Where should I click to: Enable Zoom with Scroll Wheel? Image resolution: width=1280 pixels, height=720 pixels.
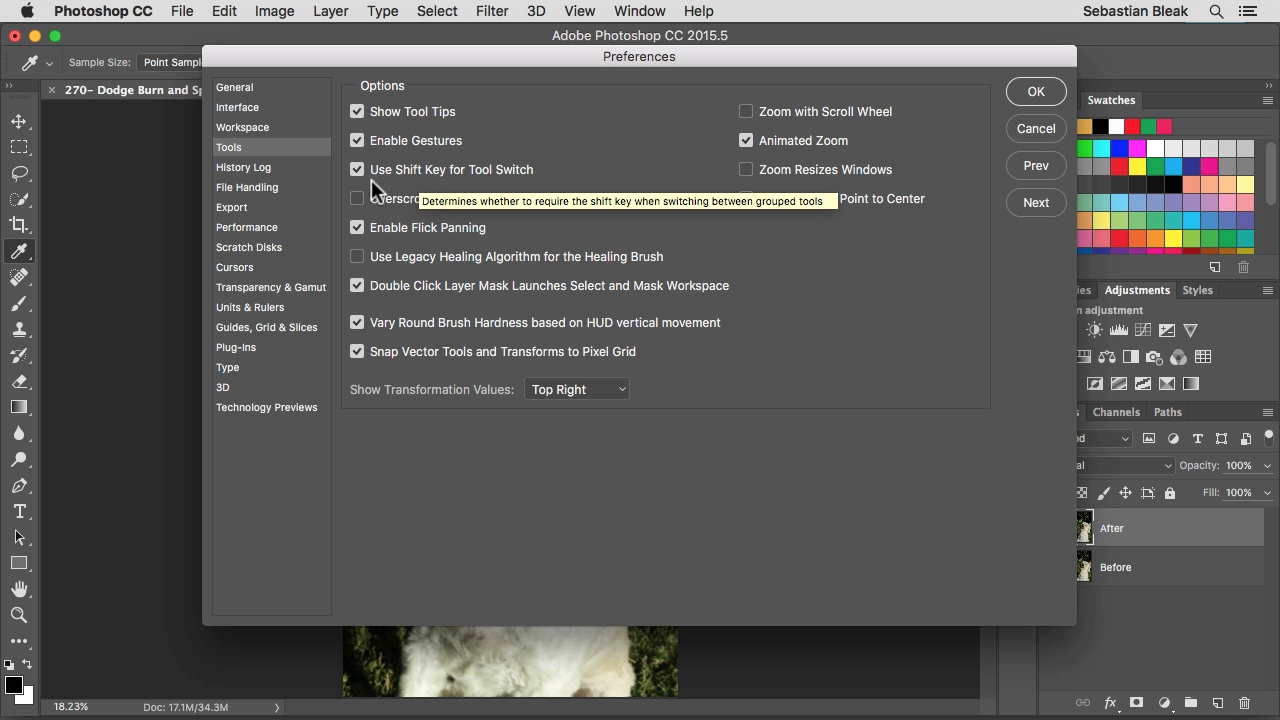pyautogui.click(x=746, y=111)
